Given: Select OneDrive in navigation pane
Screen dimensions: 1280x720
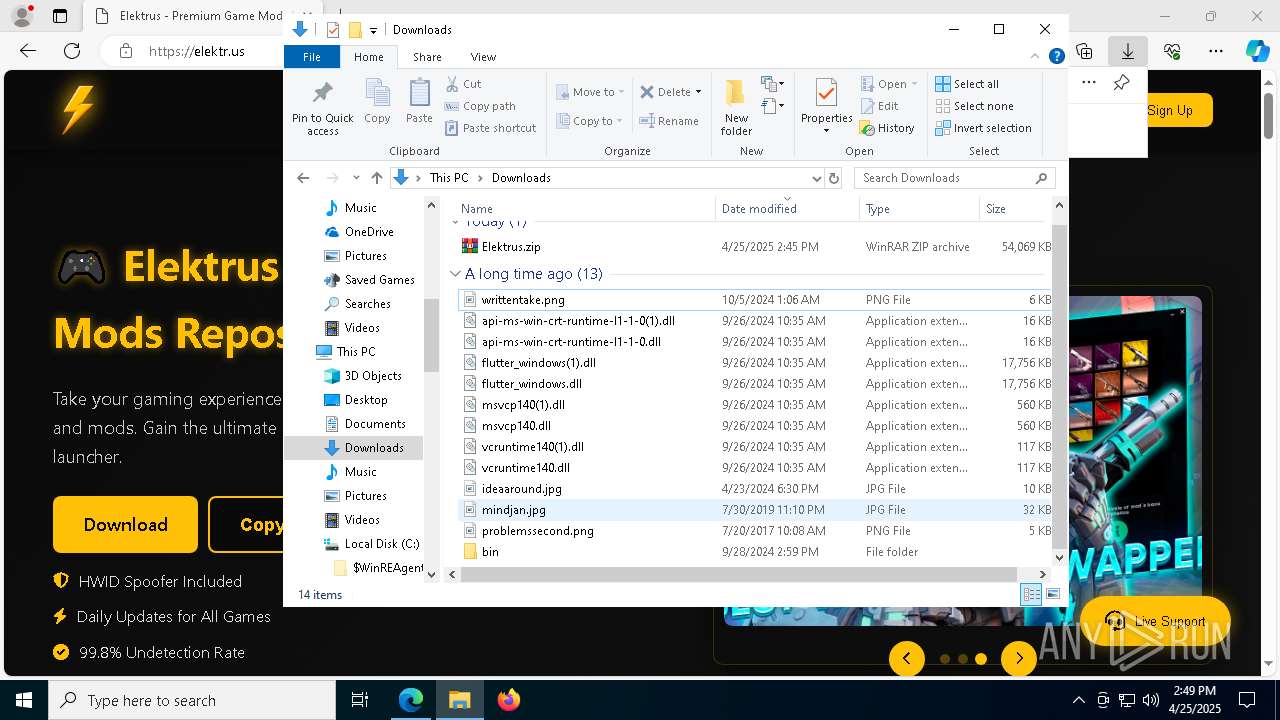Looking at the screenshot, I should [x=369, y=232].
